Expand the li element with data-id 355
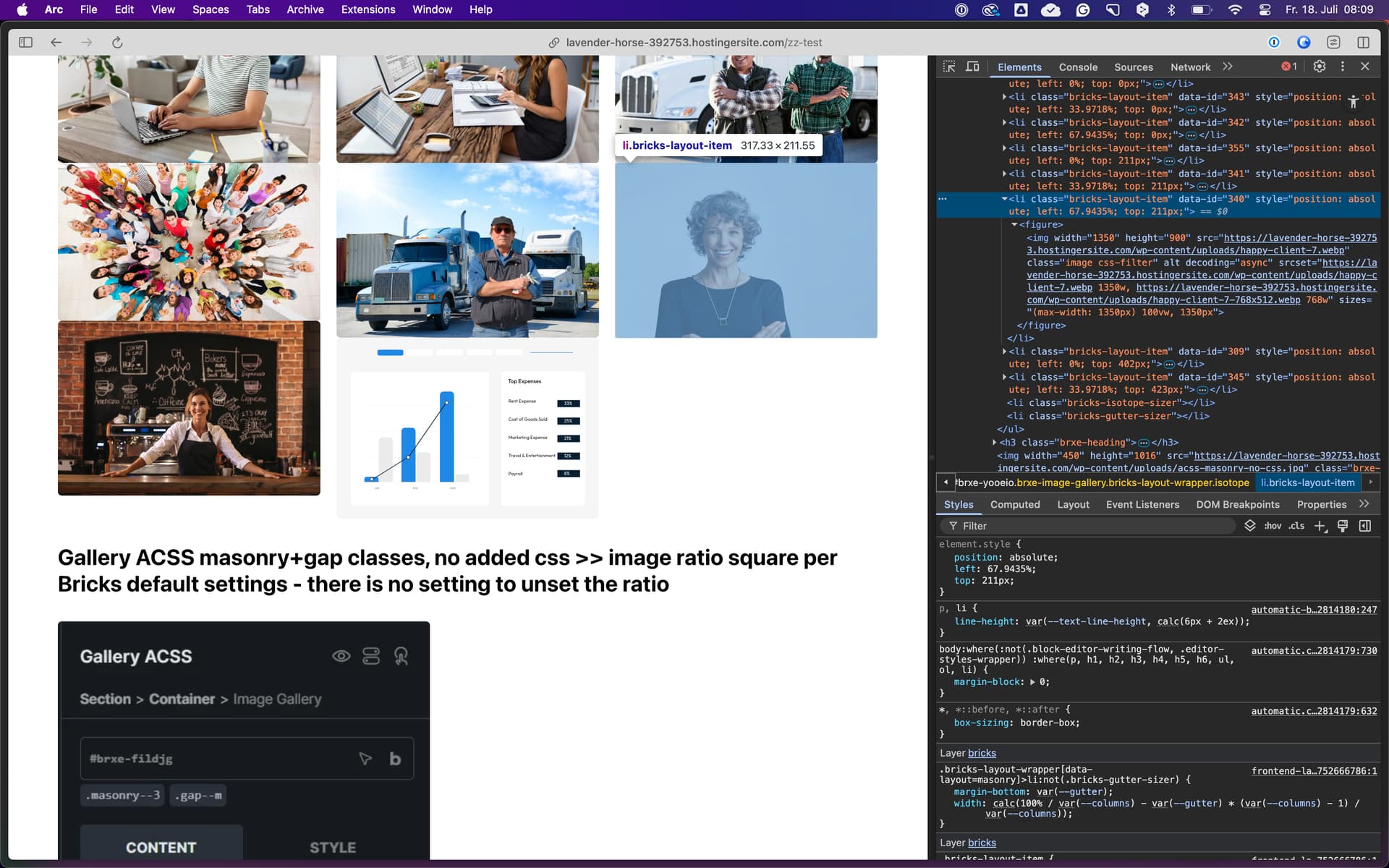 tap(1004, 148)
